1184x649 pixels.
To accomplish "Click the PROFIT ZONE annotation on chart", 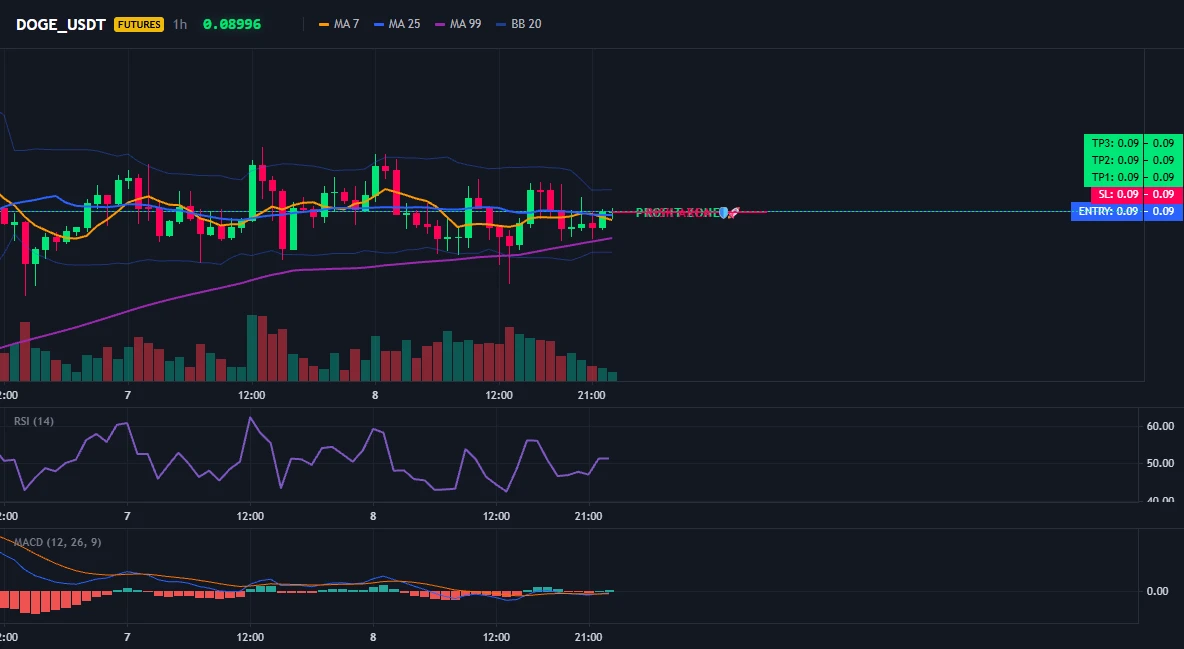I will (x=687, y=213).
